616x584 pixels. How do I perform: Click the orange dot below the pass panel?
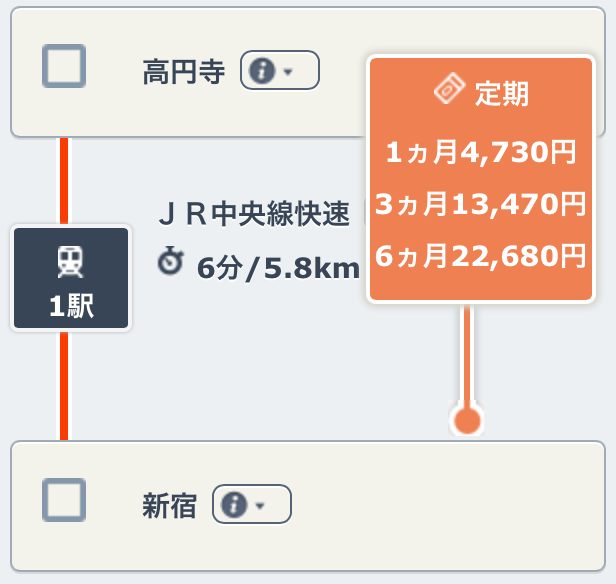point(466,420)
